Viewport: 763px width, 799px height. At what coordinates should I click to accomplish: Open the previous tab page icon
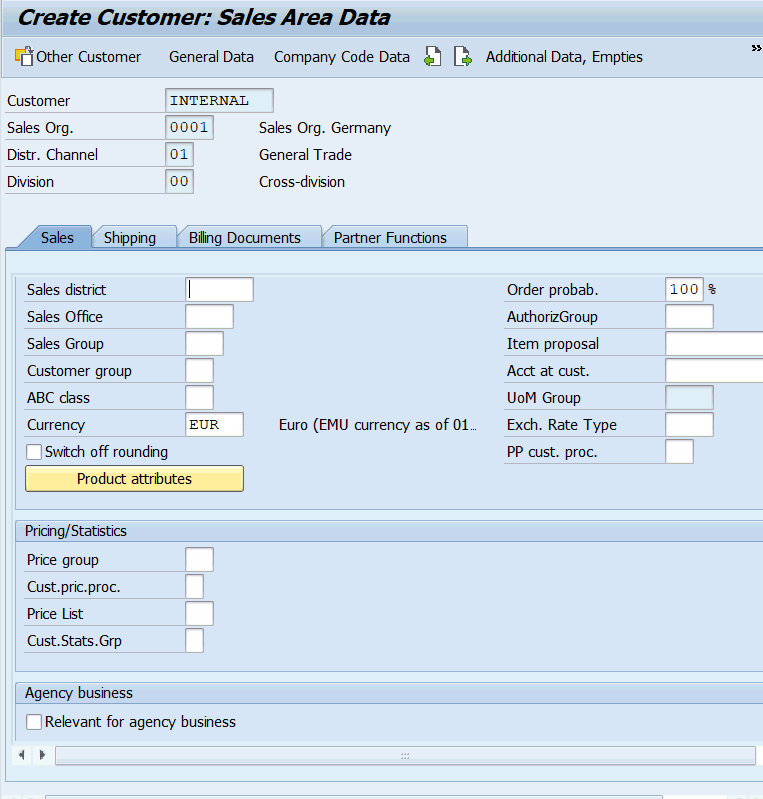tap(433, 56)
